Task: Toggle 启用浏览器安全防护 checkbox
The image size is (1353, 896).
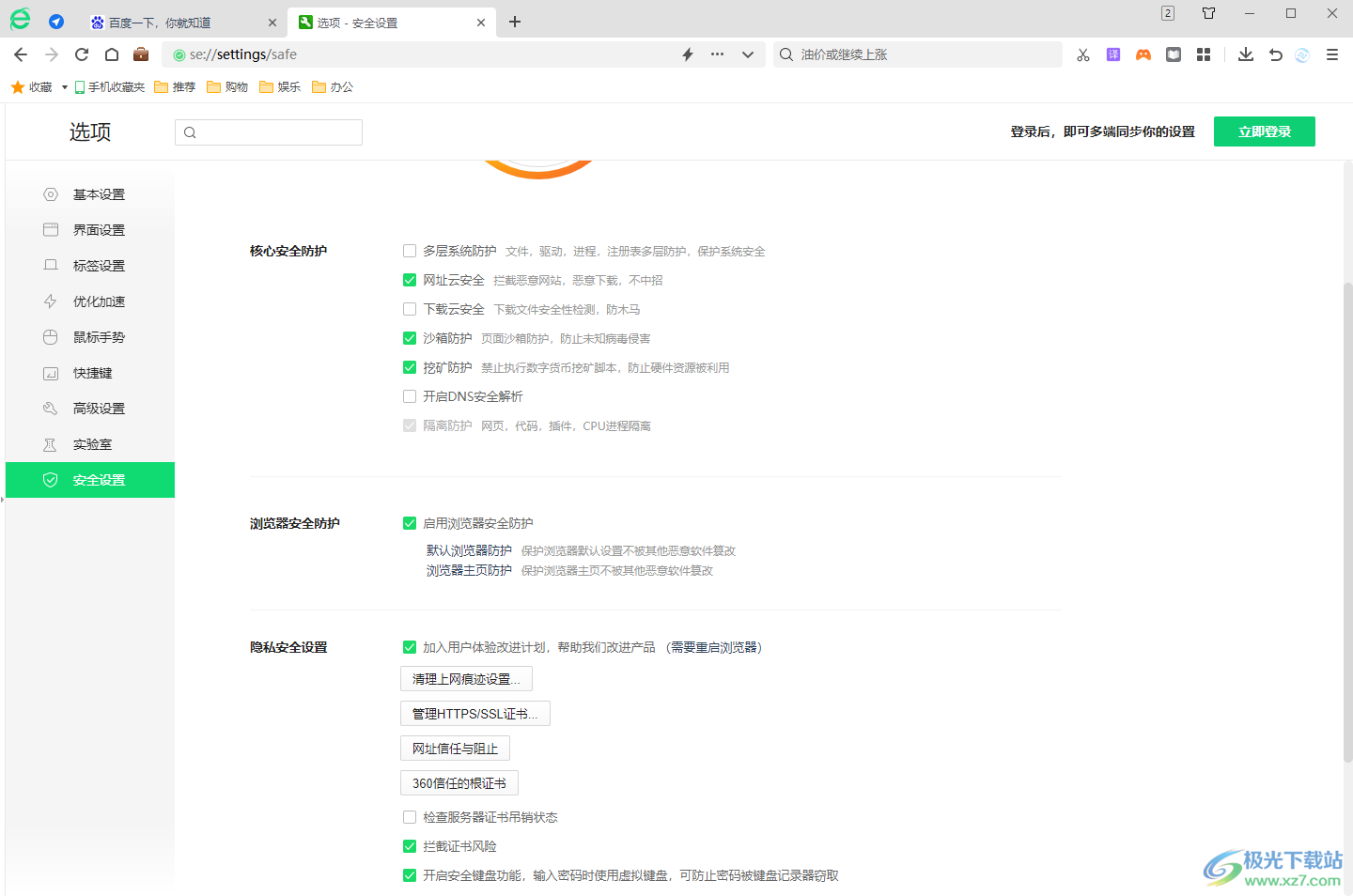Action: point(410,523)
